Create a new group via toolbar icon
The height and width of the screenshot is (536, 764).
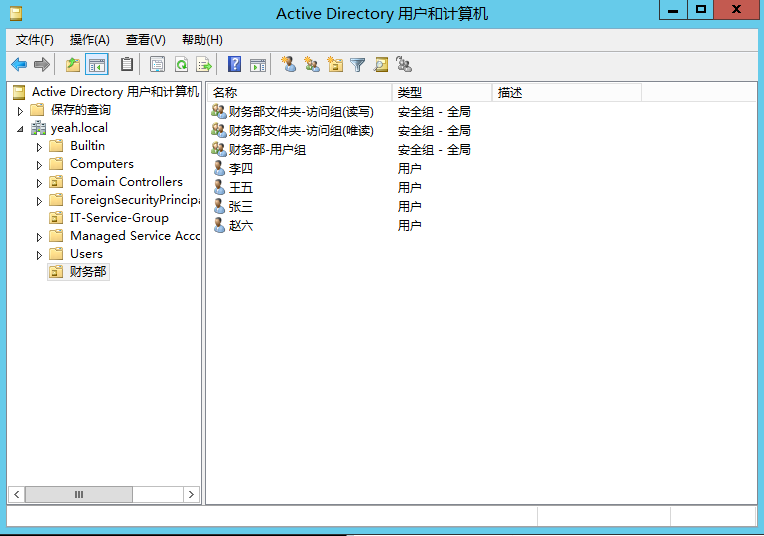[x=312, y=64]
